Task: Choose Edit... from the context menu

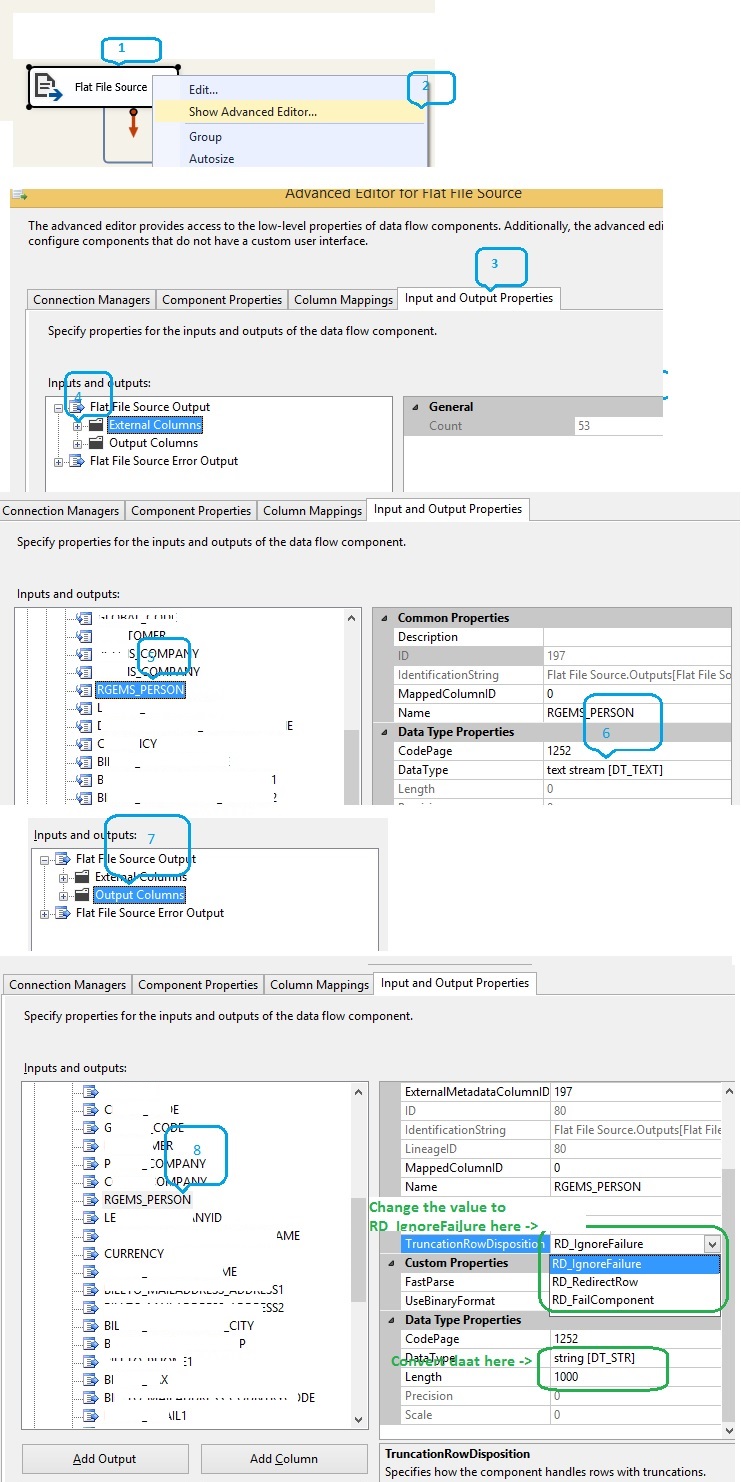Action: tap(203, 90)
